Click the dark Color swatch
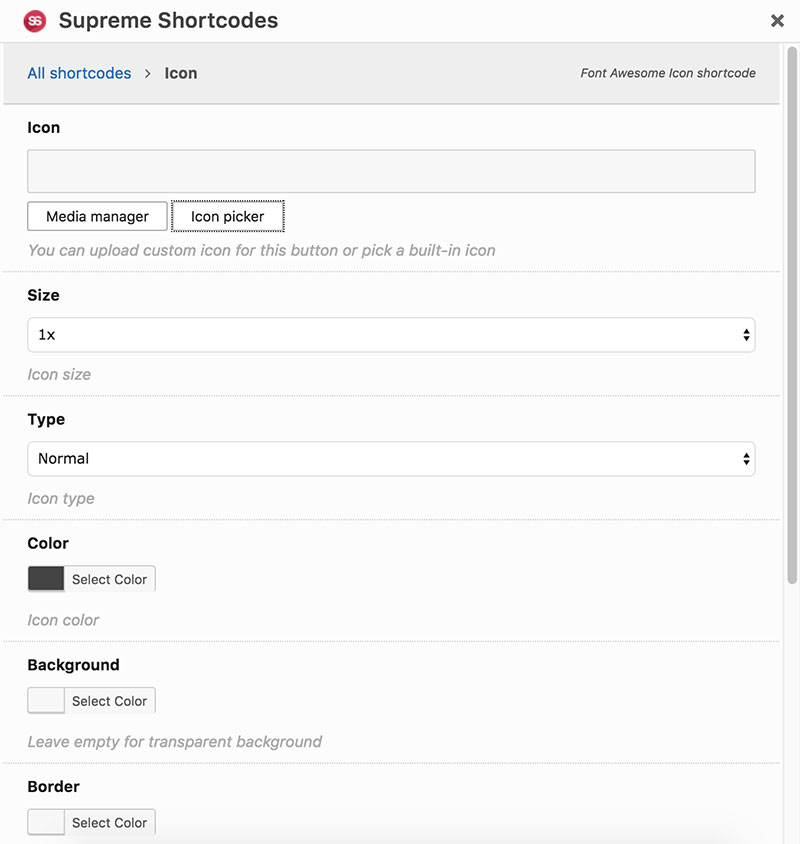 (x=46, y=579)
